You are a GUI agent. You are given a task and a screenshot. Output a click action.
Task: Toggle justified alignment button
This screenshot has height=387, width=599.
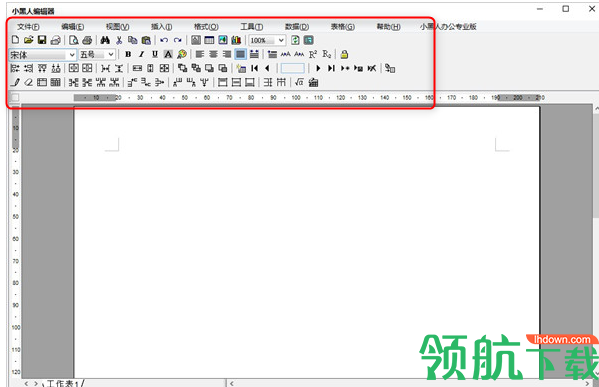(x=240, y=54)
